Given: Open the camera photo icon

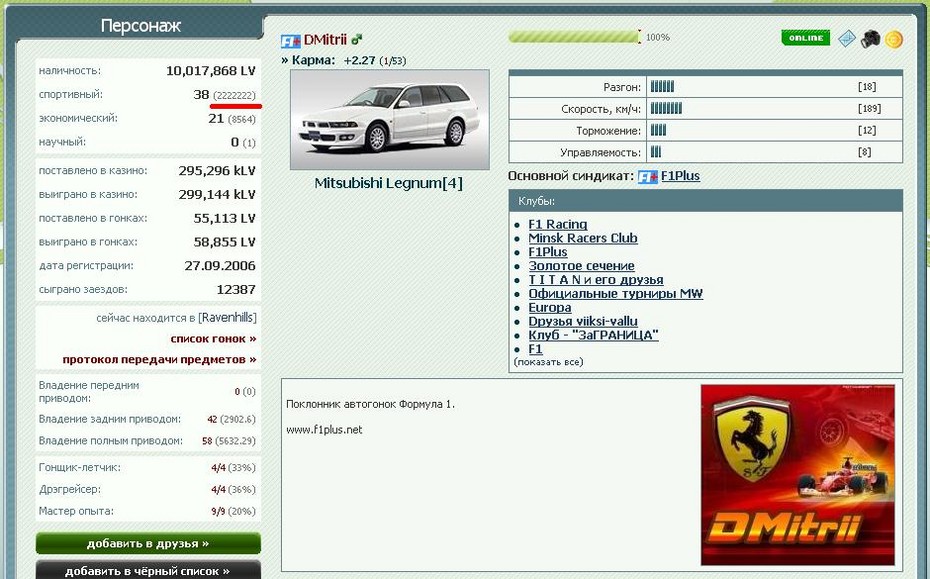Looking at the screenshot, I should click(870, 39).
